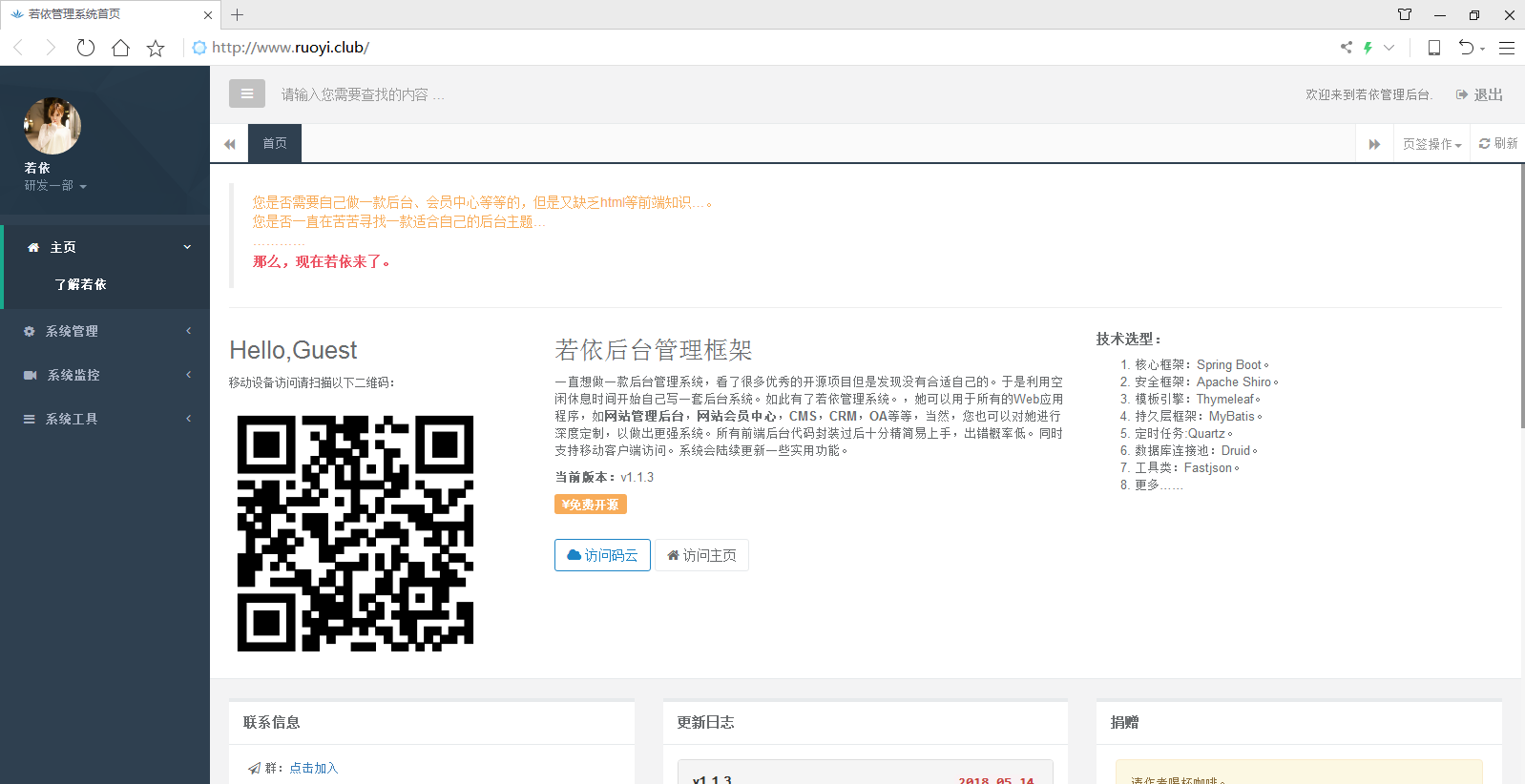Viewport: 1525px width, 784px height.
Task: Expand the 系统工具 sidebar menu
Action: [x=105, y=419]
